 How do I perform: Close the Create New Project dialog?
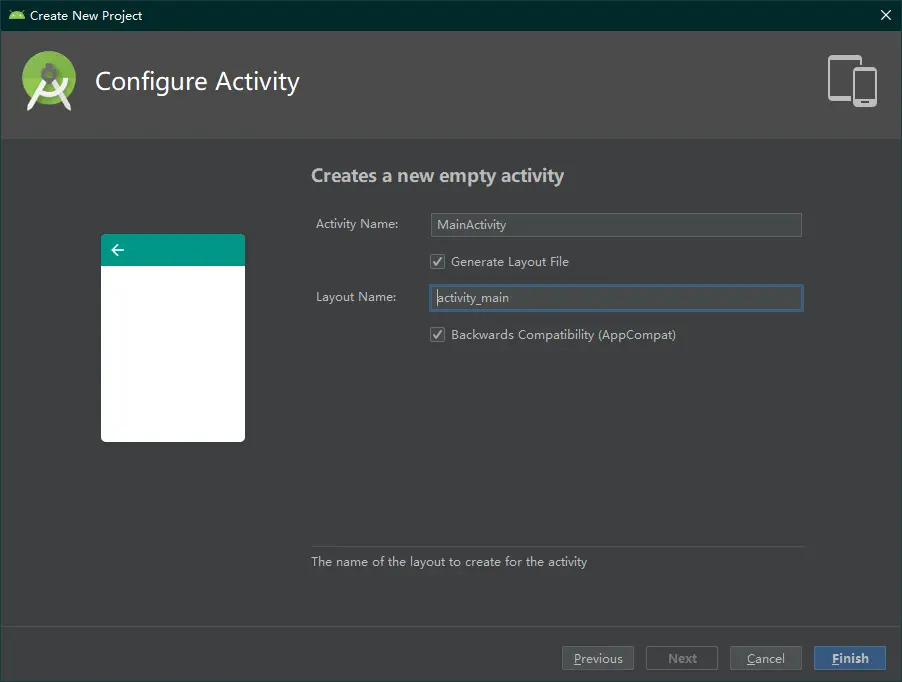(885, 16)
